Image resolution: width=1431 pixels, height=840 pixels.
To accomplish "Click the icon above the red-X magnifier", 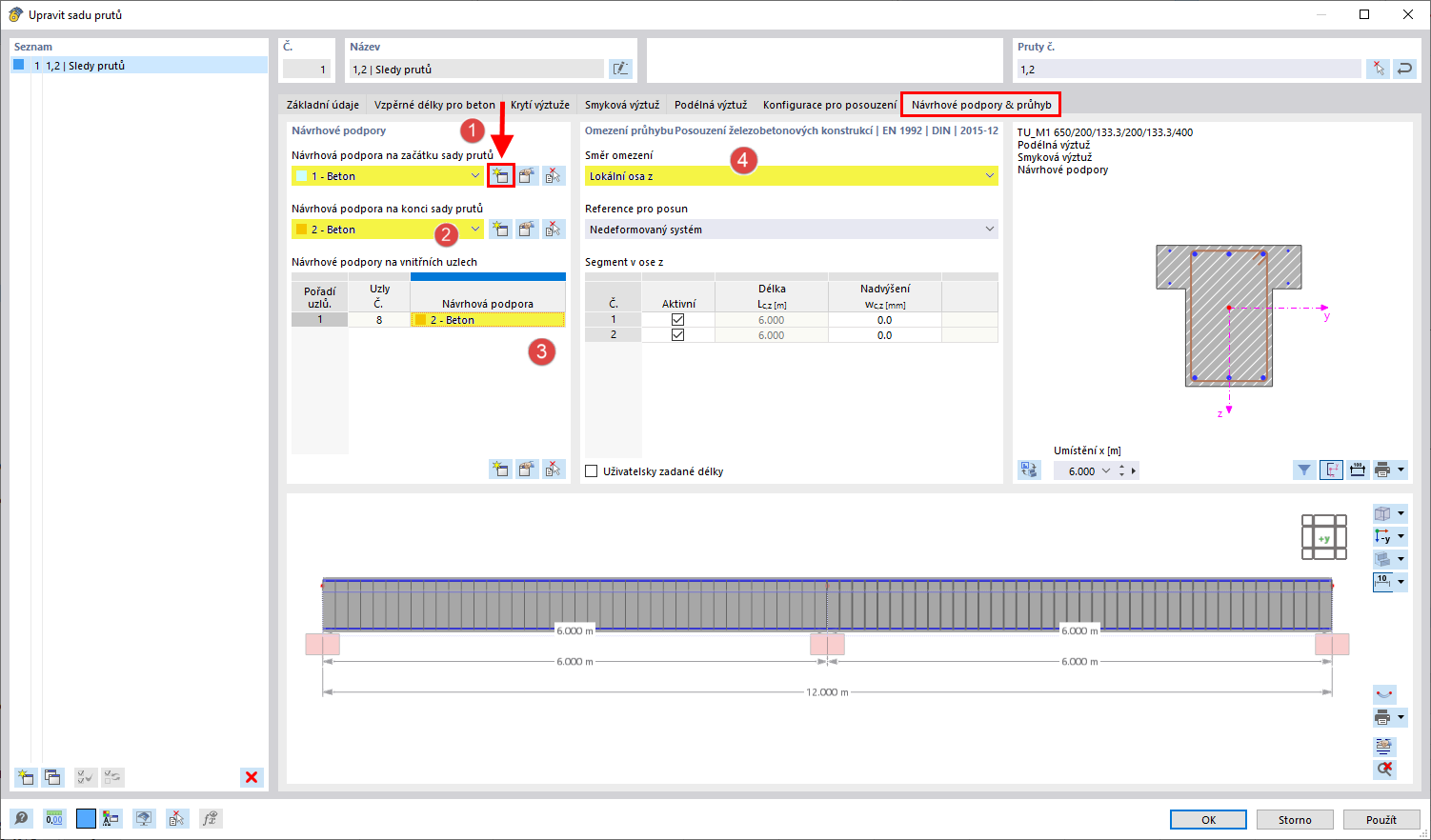I will [x=1384, y=746].
